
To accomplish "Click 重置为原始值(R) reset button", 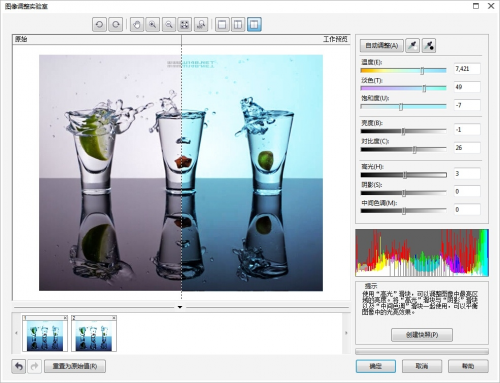I will coord(75,366).
